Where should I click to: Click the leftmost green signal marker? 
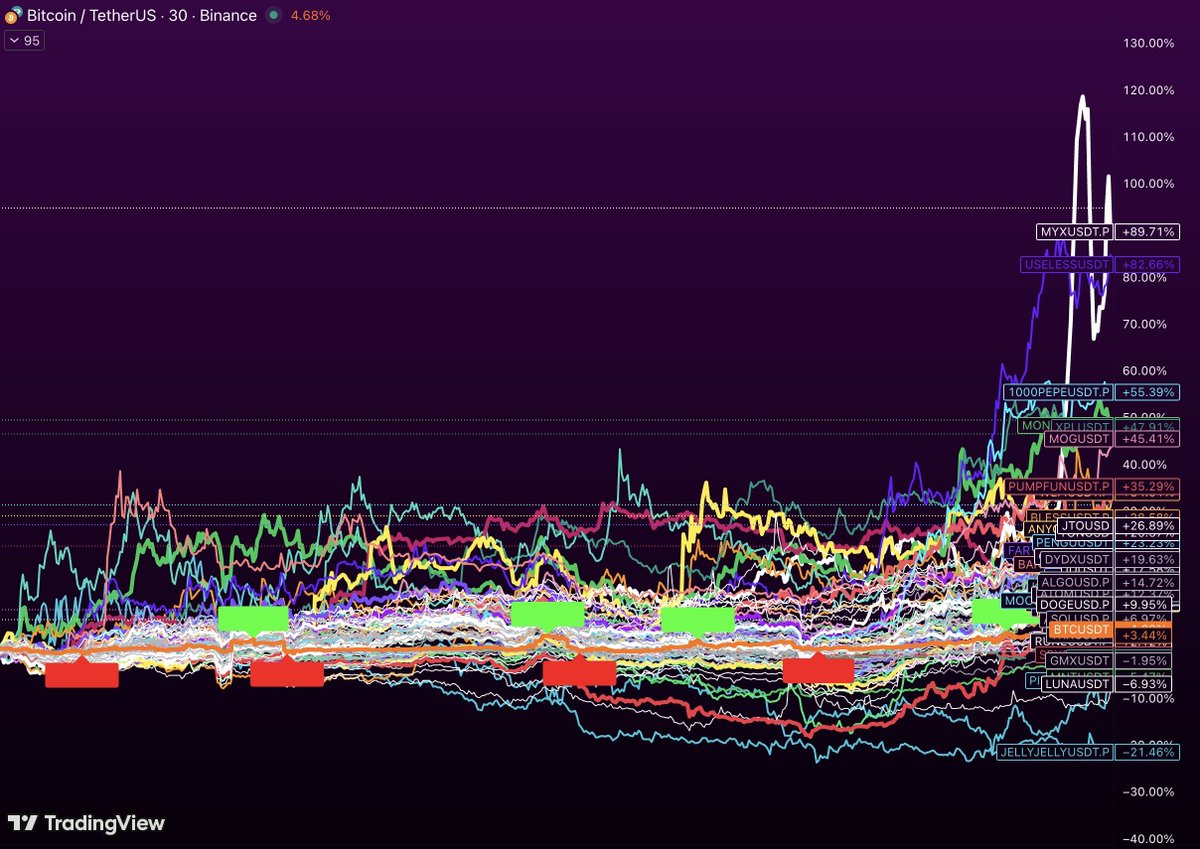point(253,618)
